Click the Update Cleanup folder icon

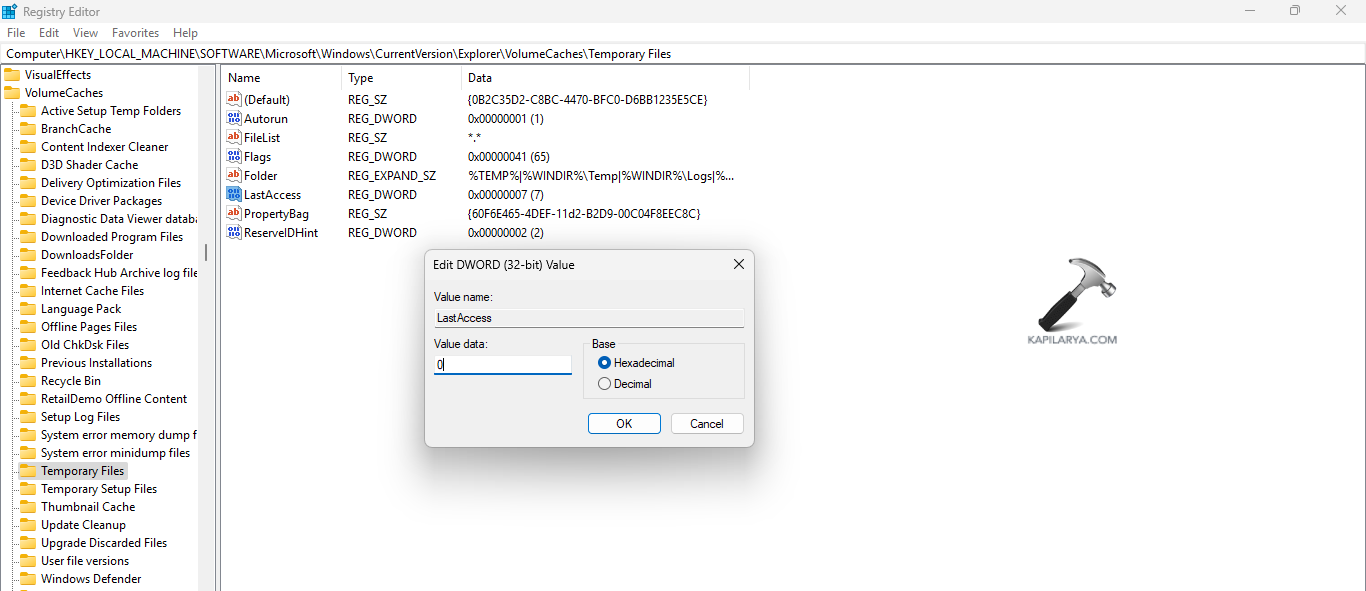(x=28, y=525)
